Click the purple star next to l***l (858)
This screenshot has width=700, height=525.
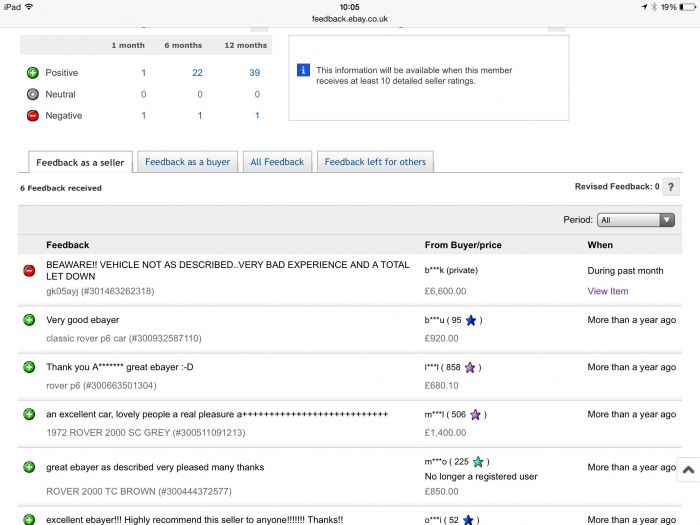(x=470, y=367)
